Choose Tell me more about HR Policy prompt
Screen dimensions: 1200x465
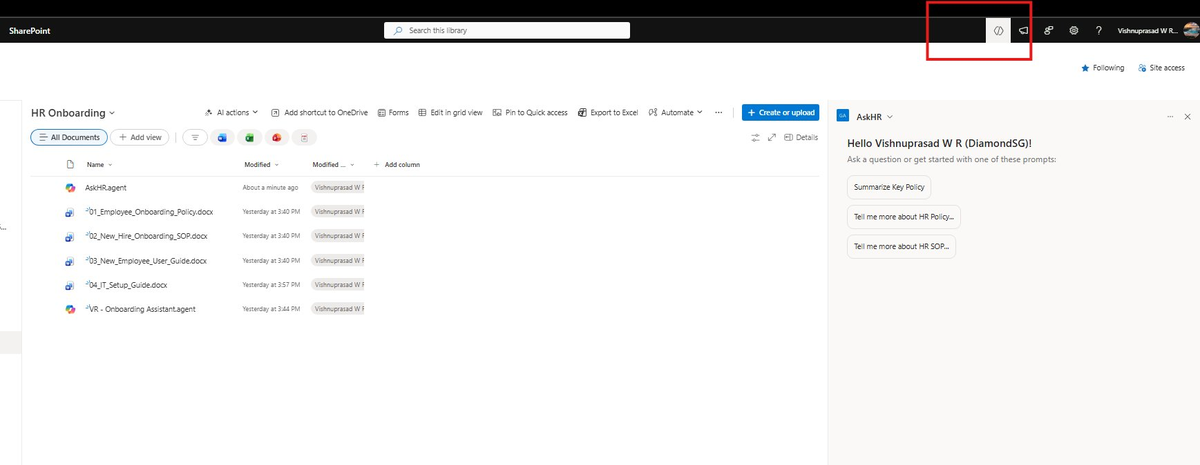point(904,216)
